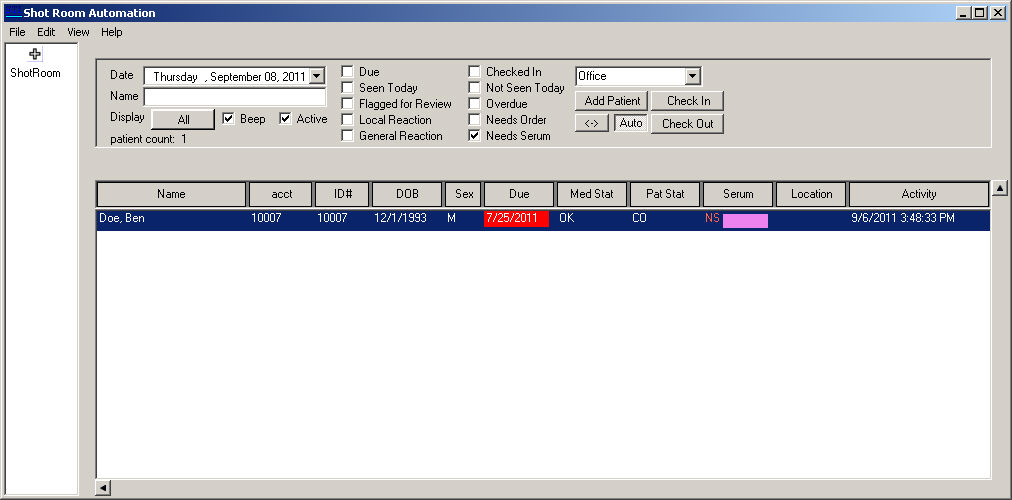Enable the General Reaction checkbox
The height and width of the screenshot is (500, 1012).
coord(347,136)
